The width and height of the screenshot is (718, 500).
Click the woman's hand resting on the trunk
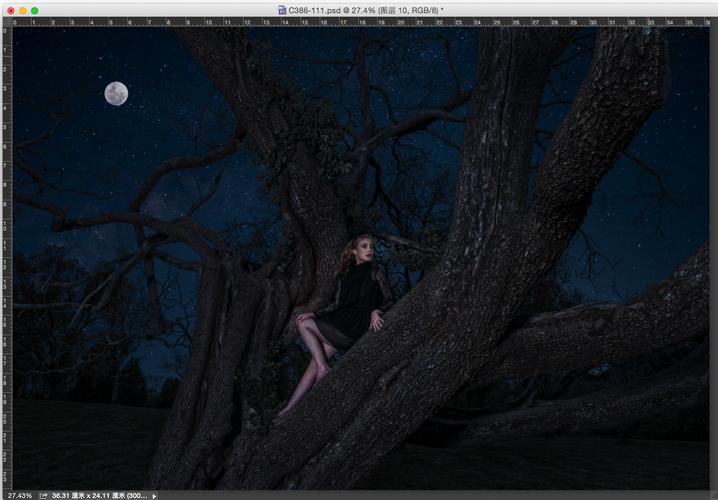[x=376, y=324]
